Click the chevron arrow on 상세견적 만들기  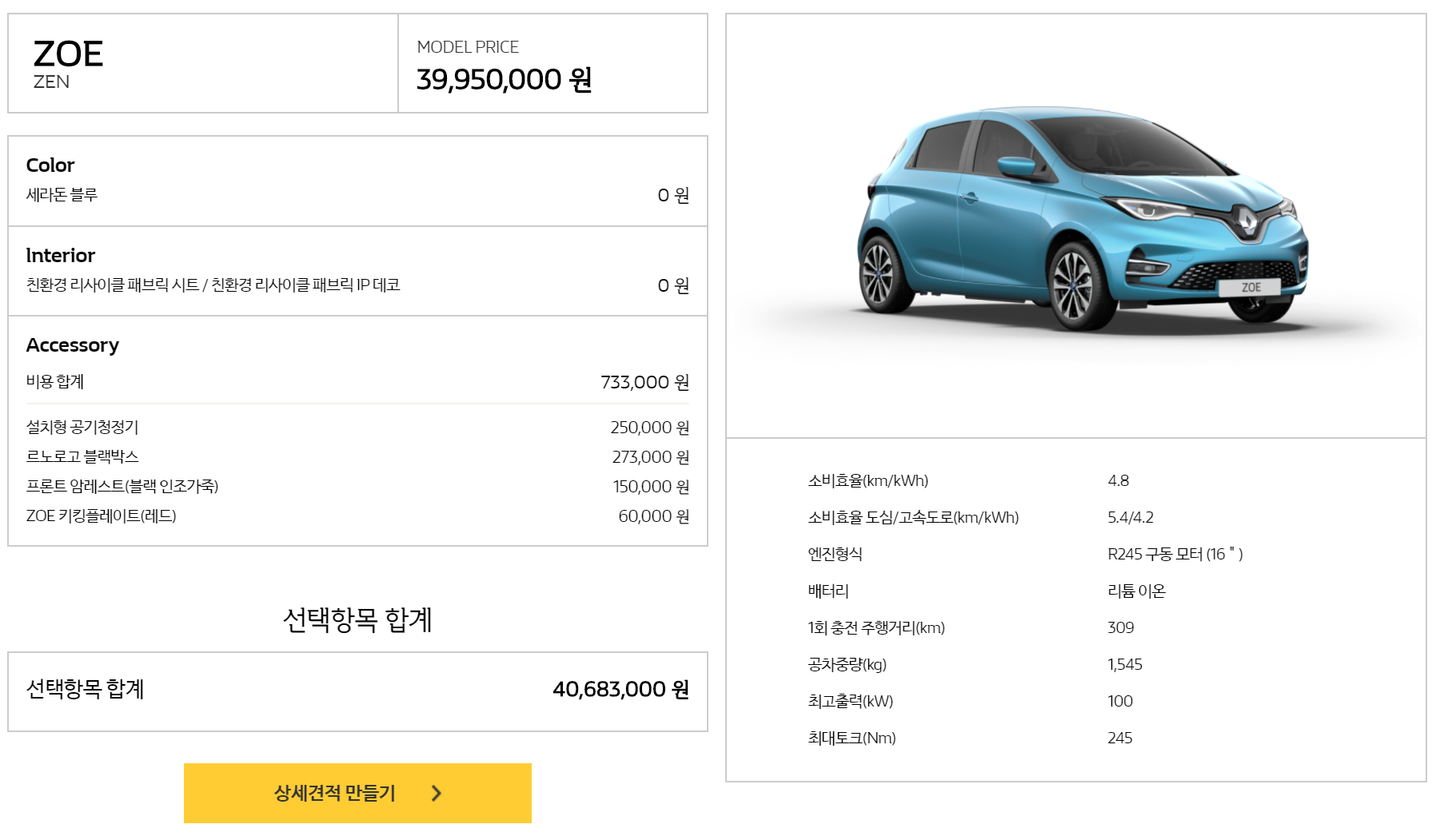pyautogui.click(x=437, y=793)
